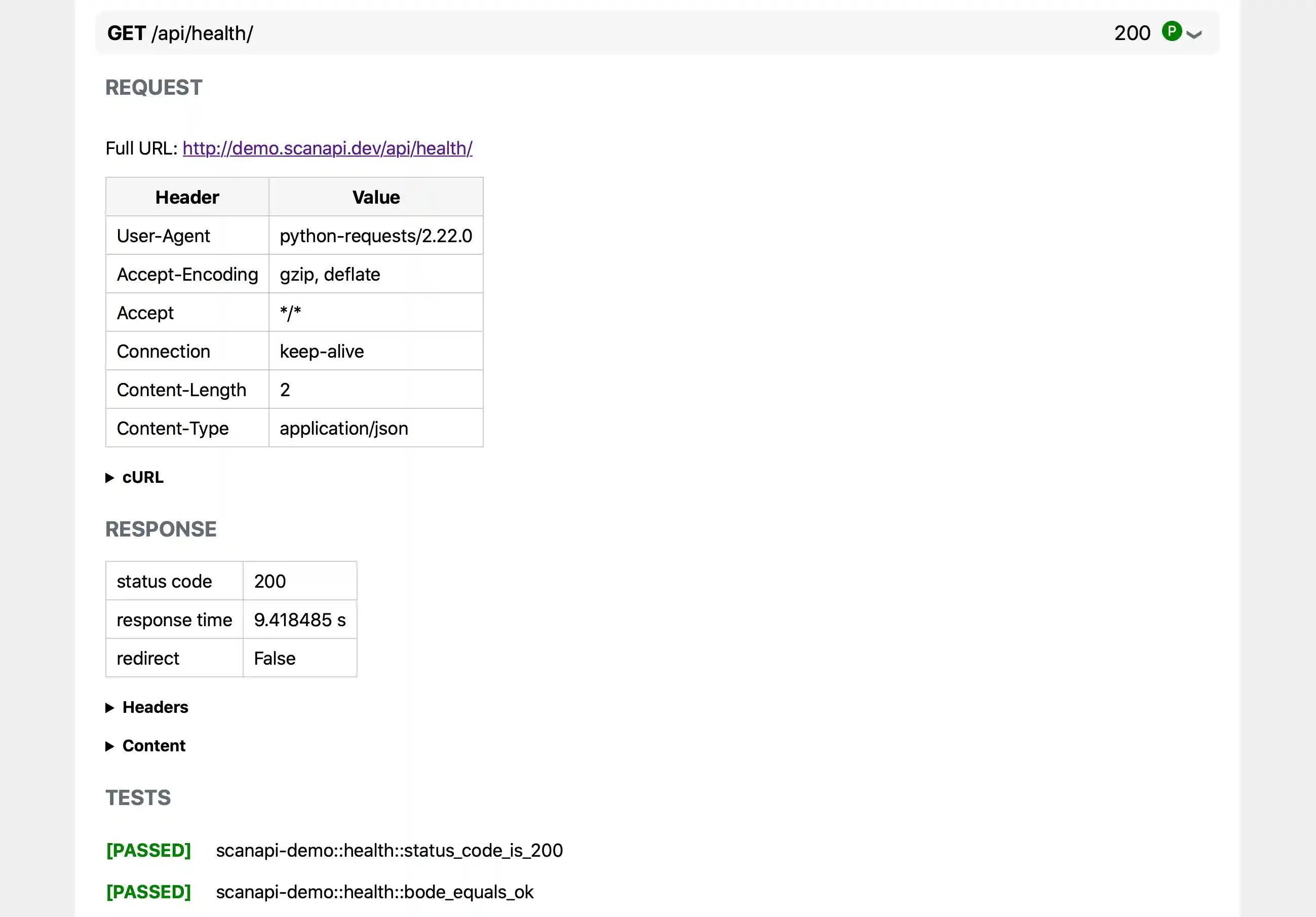This screenshot has width=1316, height=917.
Task: Select the TESTS section heading
Action: pyautogui.click(x=138, y=797)
